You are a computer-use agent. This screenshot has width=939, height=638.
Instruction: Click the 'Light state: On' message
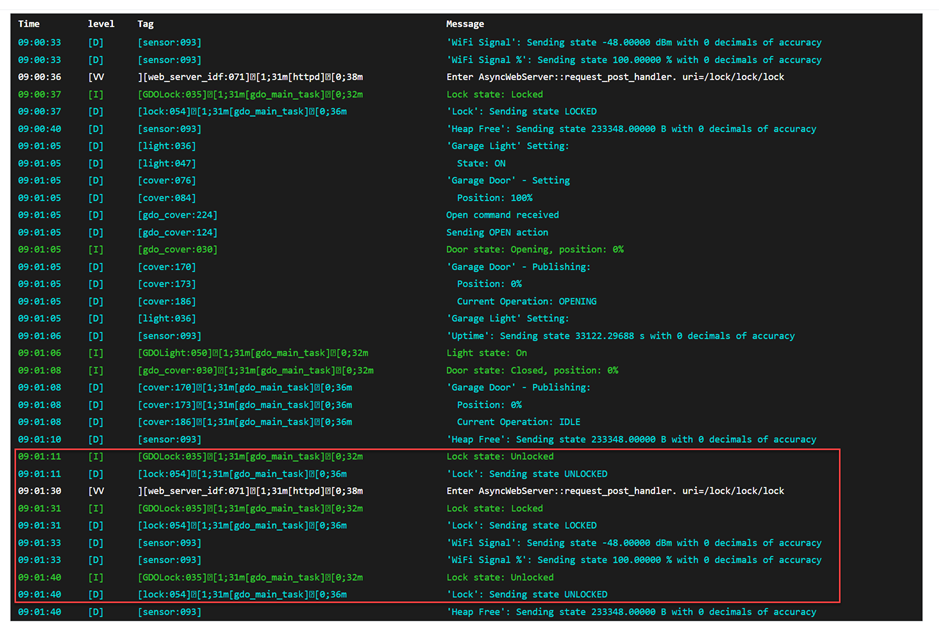pos(486,353)
